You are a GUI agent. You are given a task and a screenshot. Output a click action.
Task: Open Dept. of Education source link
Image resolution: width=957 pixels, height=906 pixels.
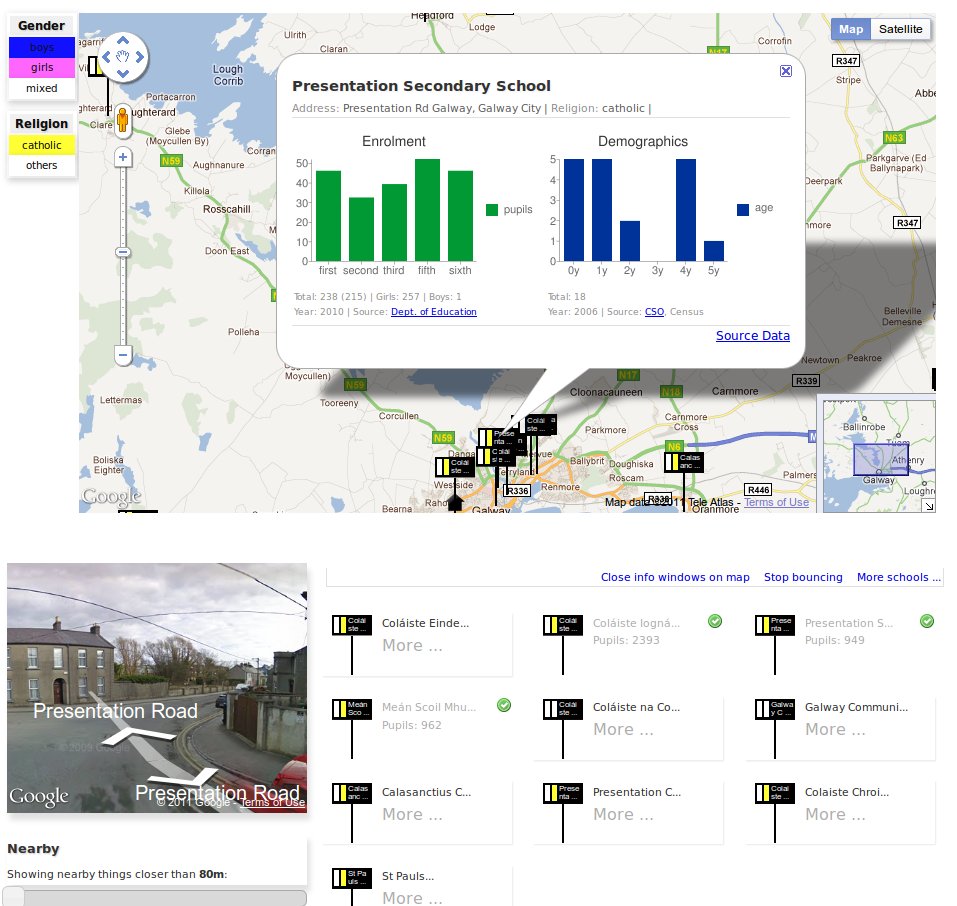433,311
